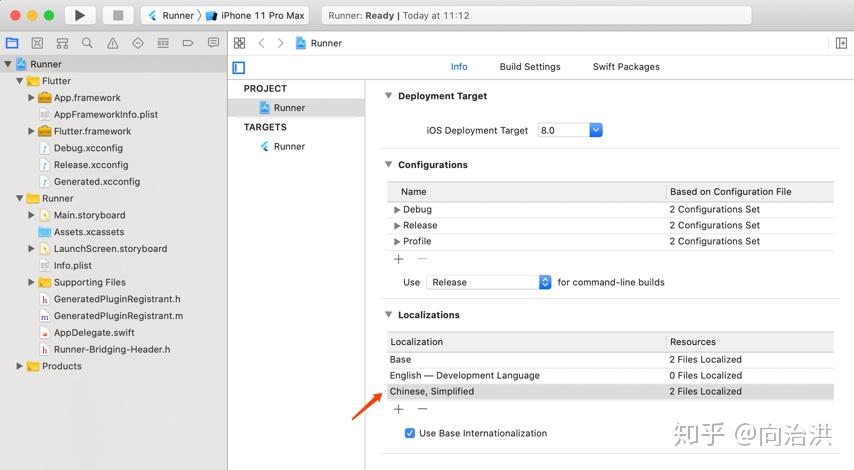Collapse the Configurations section
Image resolution: width=854 pixels, height=470 pixels.
388,164
